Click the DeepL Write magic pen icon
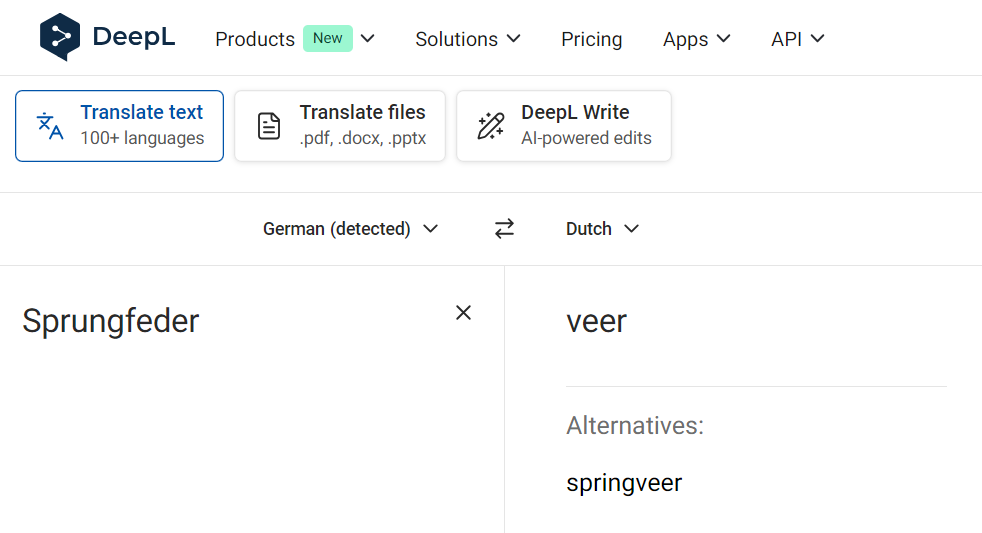Viewport: 982px width, 533px height. pyautogui.click(x=490, y=126)
